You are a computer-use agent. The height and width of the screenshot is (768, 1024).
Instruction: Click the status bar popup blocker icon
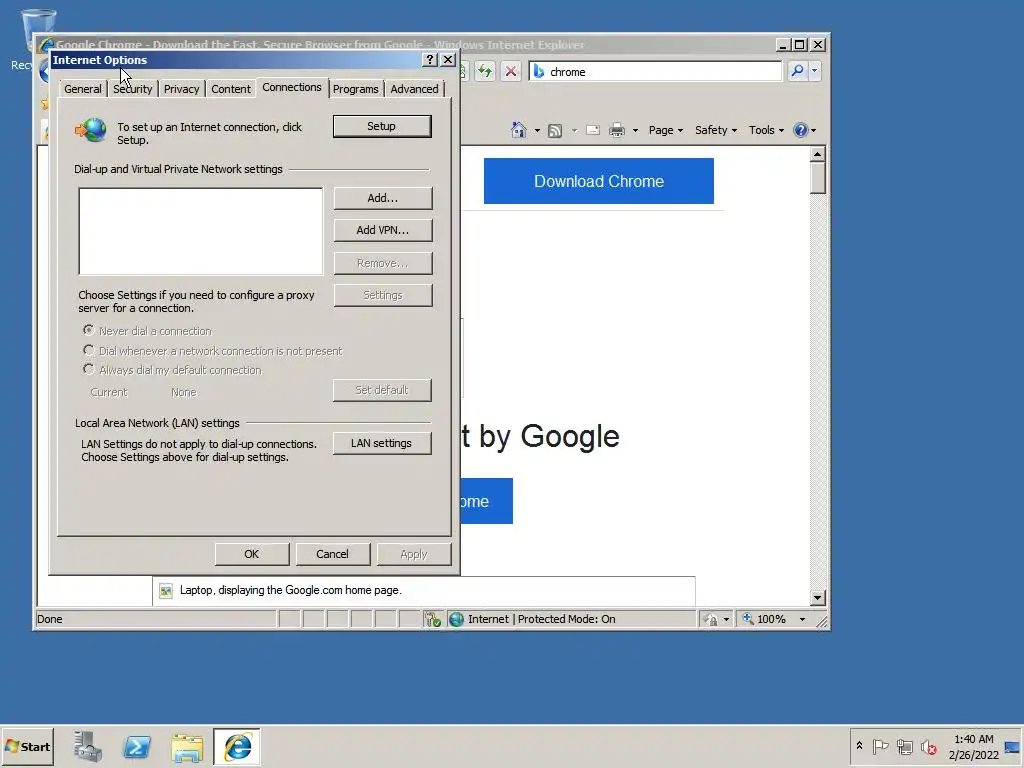(x=432, y=619)
